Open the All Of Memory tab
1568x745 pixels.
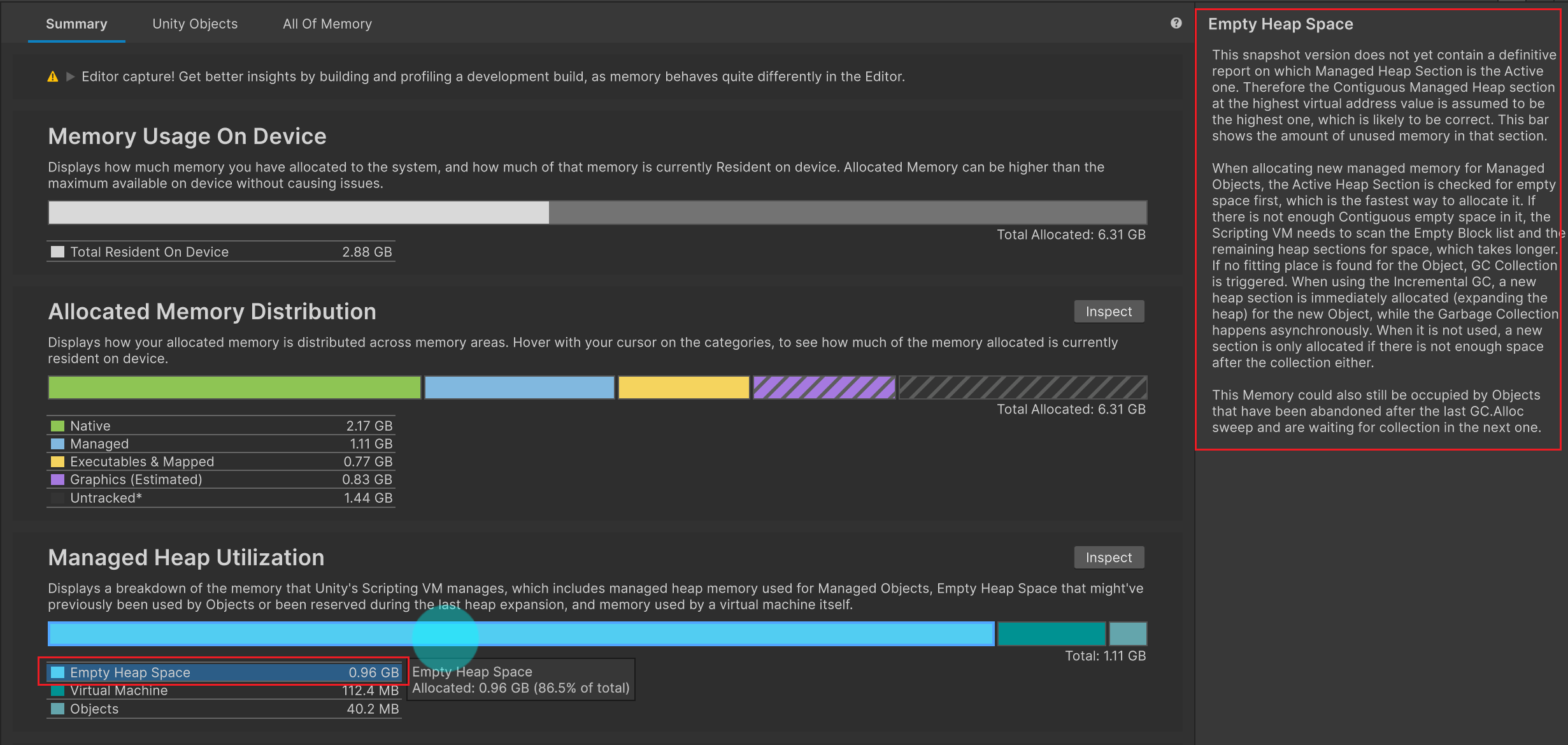(x=327, y=24)
